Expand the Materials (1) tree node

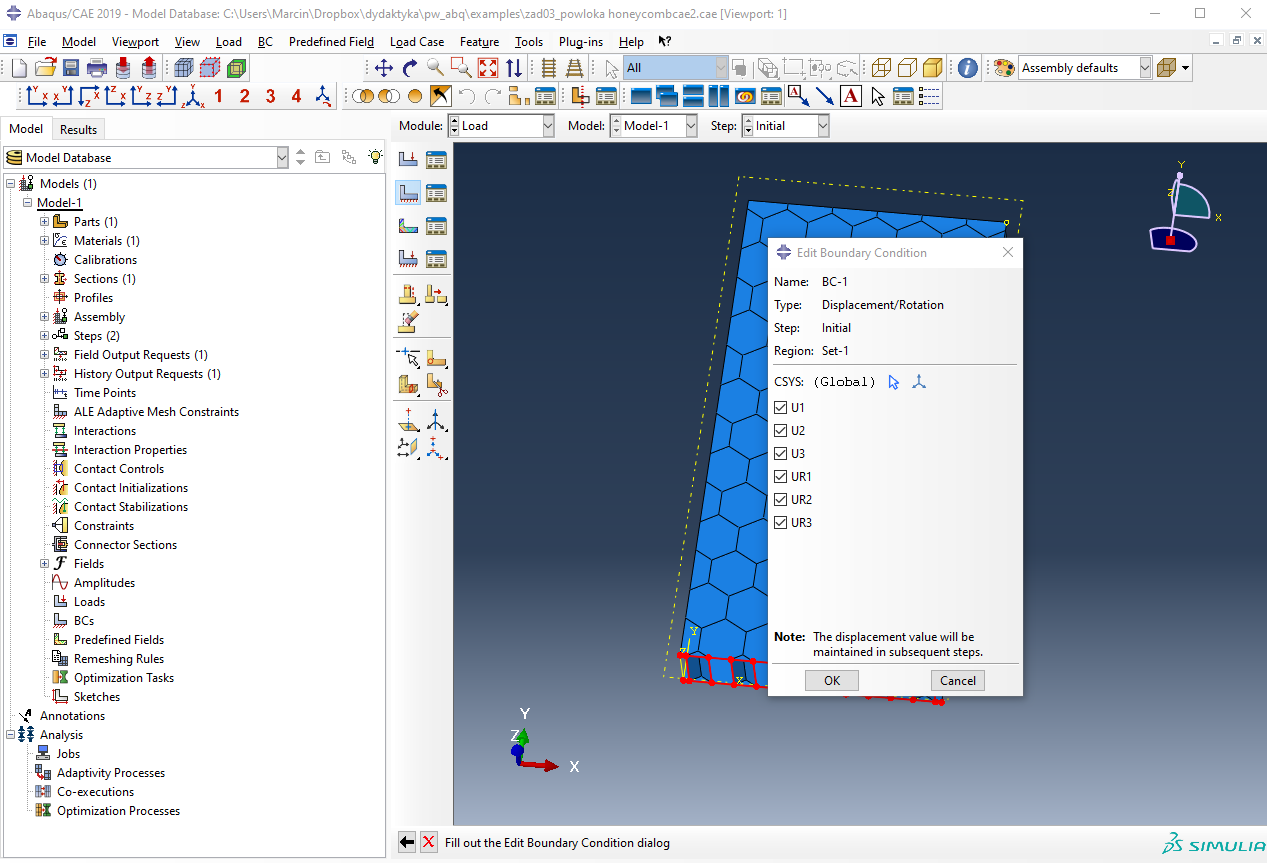tap(44, 241)
